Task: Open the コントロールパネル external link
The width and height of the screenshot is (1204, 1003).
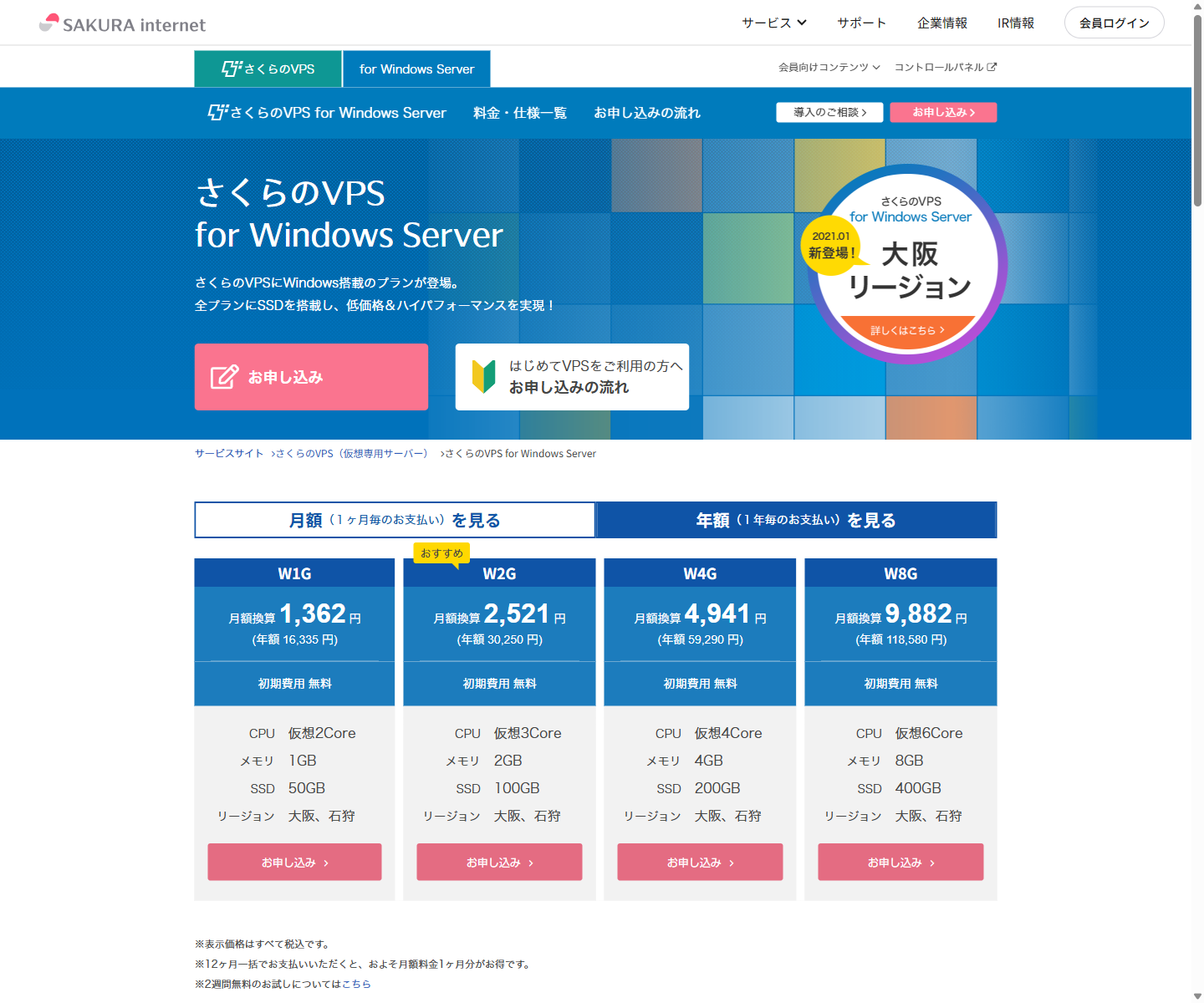Action: coord(945,67)
